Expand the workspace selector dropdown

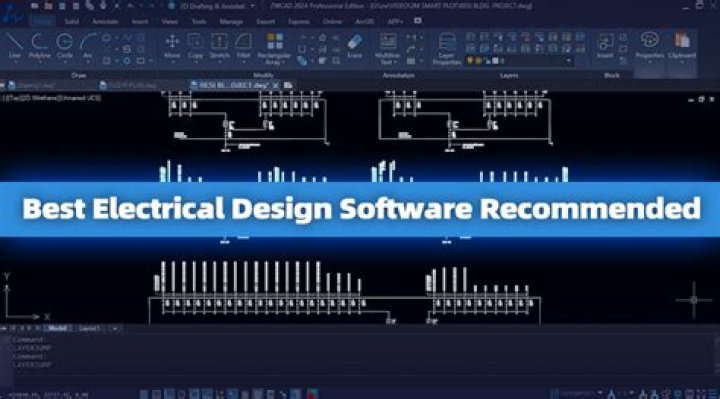[x=252, y=6]
